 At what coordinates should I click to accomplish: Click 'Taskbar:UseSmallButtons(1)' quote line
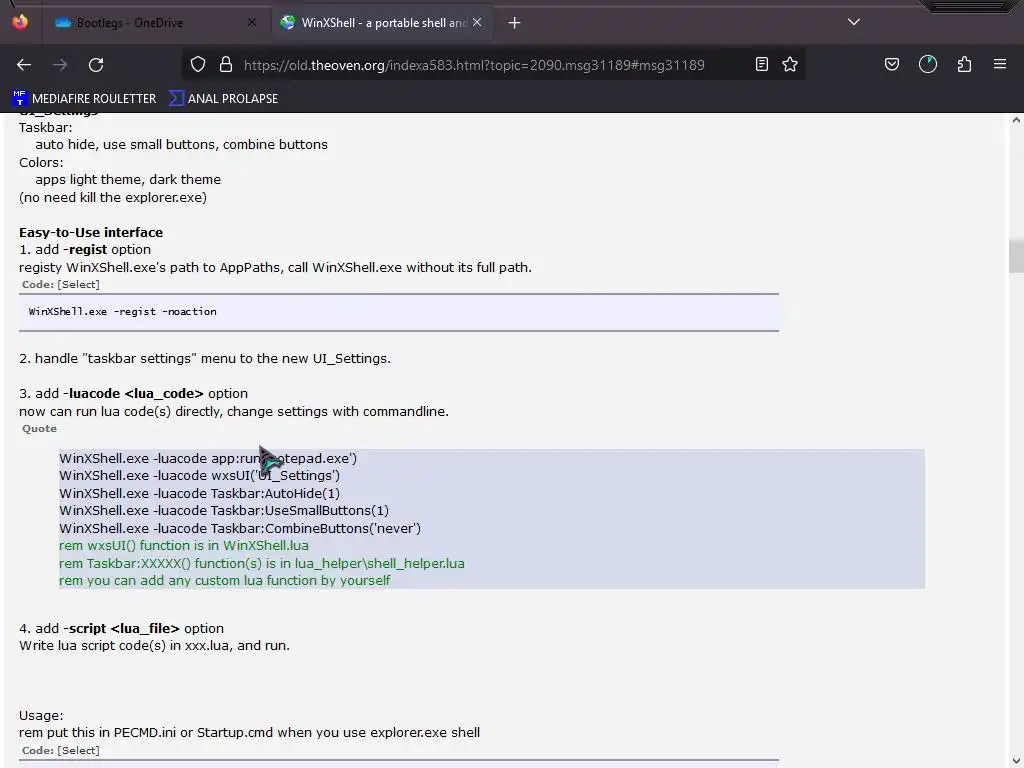[224, 511]
